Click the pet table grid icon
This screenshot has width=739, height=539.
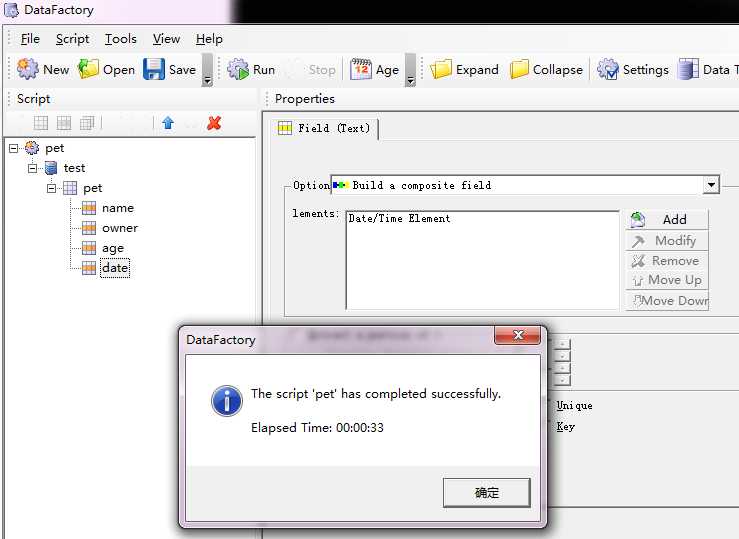[x=70, y=188]
